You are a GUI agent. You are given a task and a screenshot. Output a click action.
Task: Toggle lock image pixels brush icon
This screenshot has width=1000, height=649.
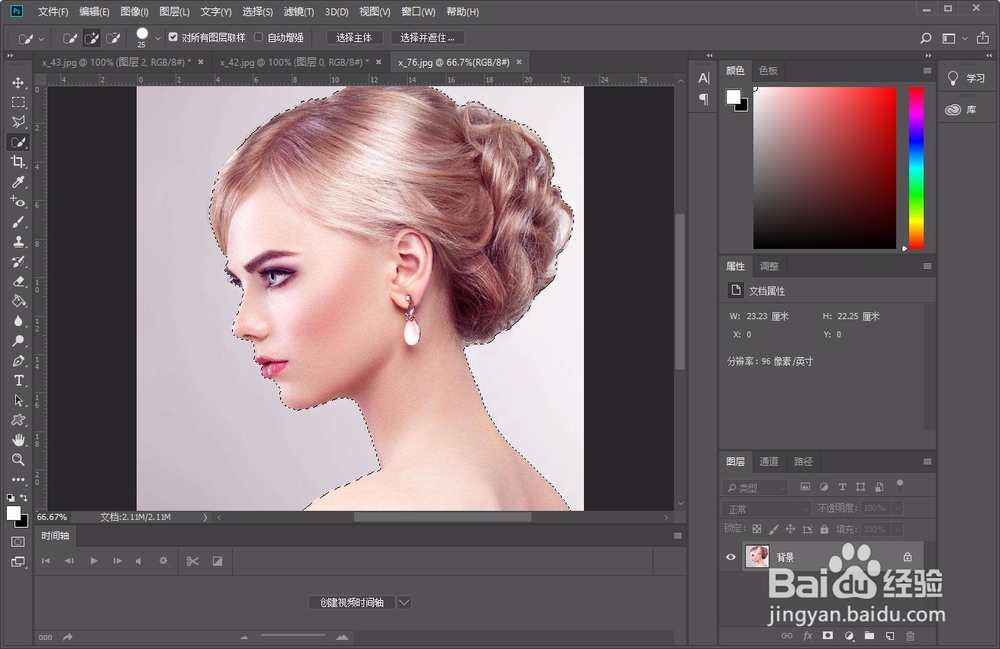point(774,529)
